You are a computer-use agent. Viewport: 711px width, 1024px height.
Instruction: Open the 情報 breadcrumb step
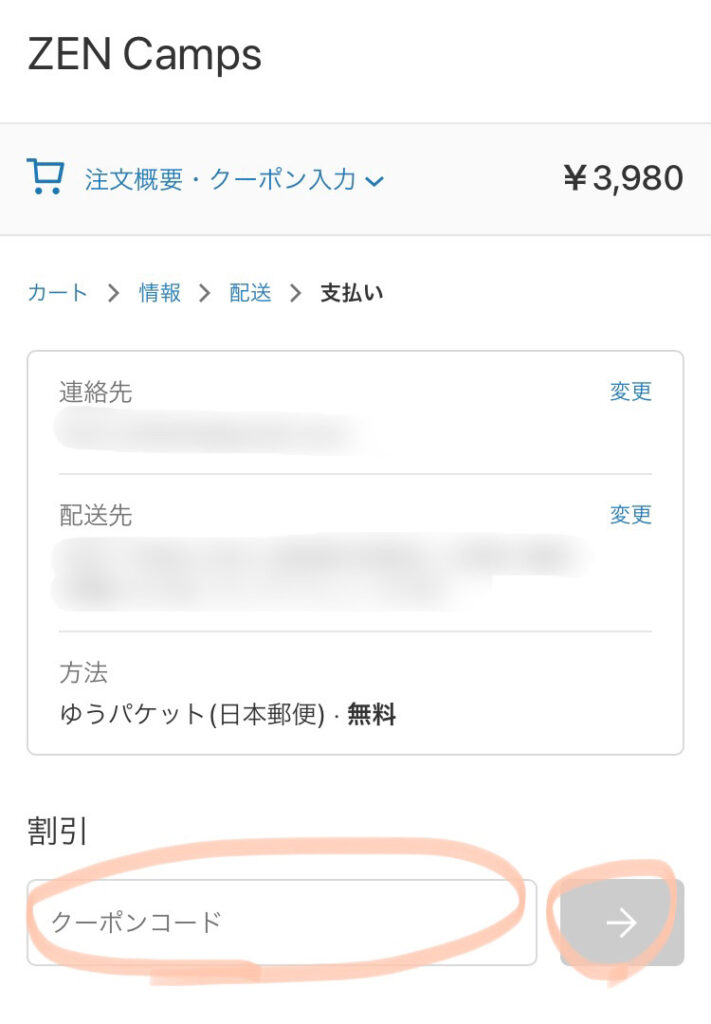pyautogui.click(x=160, y=293)
